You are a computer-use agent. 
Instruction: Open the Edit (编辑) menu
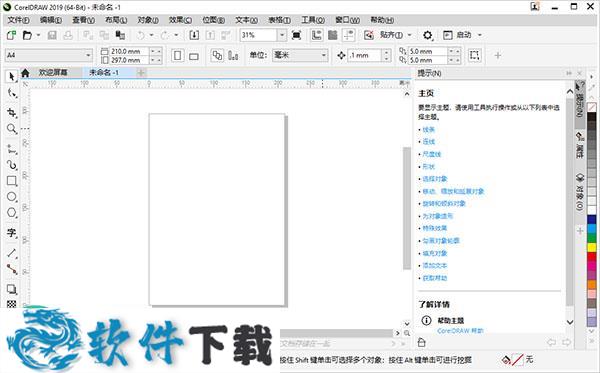51,20
